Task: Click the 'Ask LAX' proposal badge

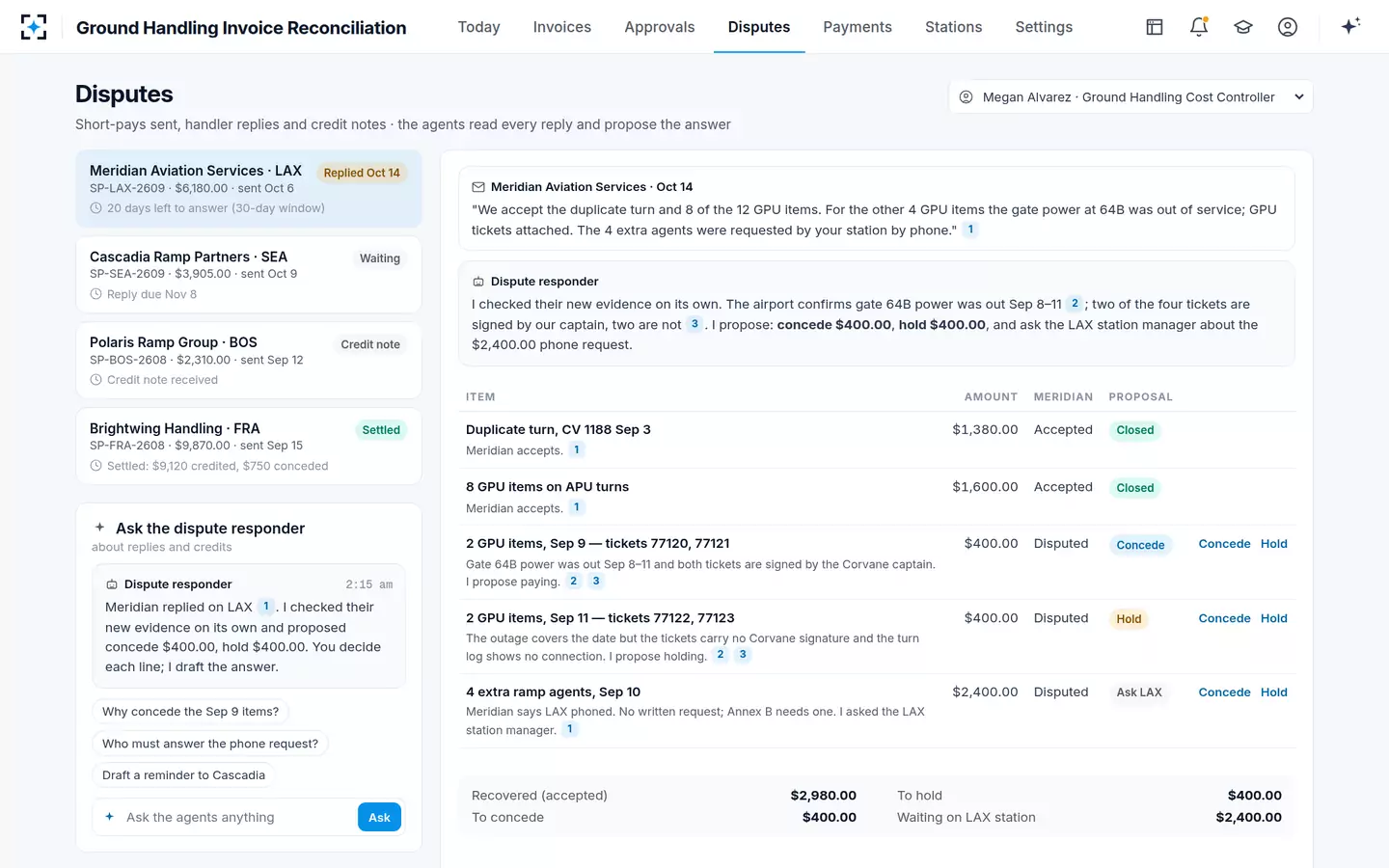Action: point(1139,692)
